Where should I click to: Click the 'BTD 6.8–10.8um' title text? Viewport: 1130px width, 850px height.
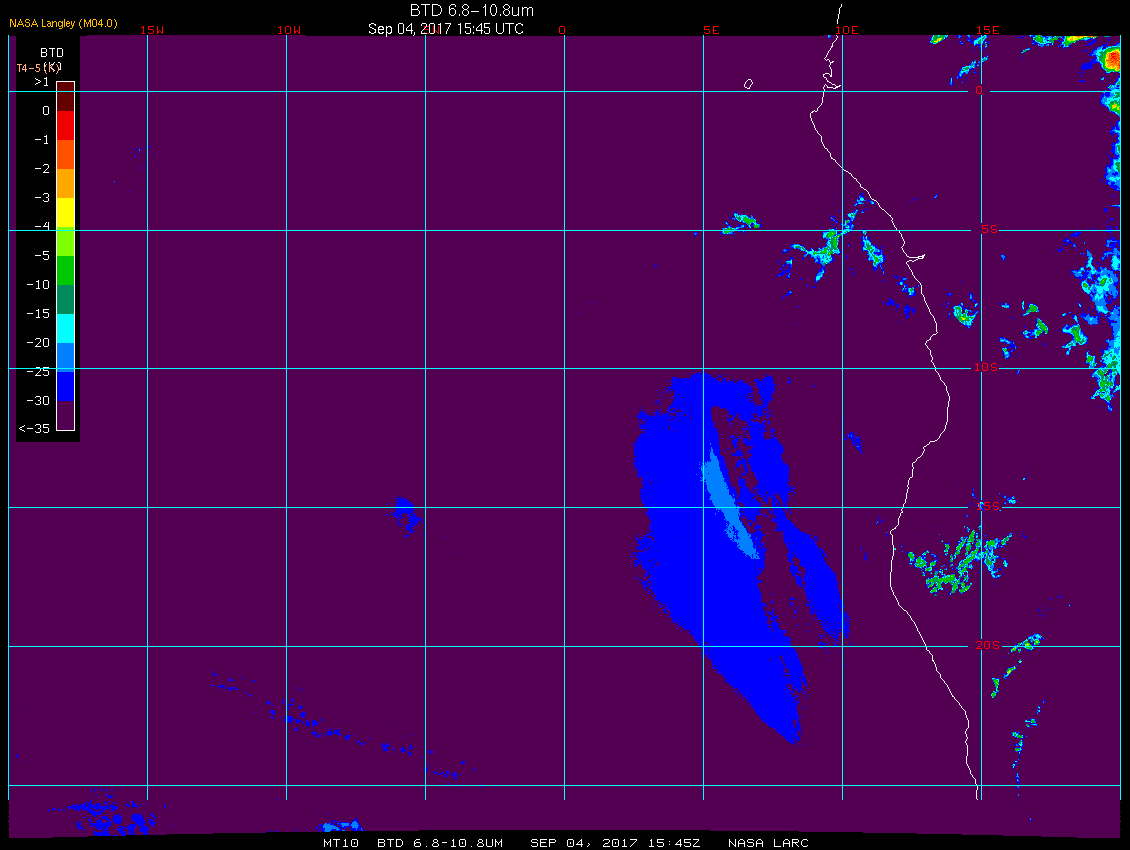click(x=471, y=10)
